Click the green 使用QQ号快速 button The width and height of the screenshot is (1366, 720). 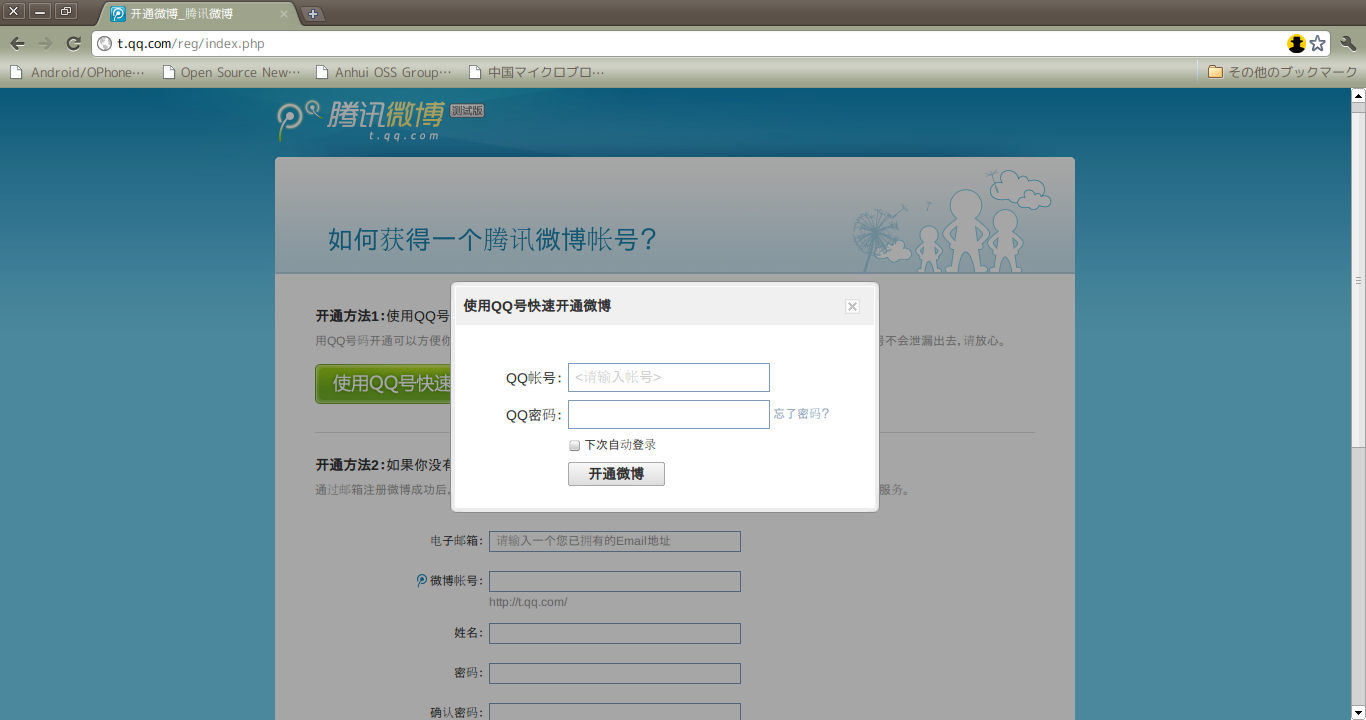pyautogui.click(x=384, y=384)
